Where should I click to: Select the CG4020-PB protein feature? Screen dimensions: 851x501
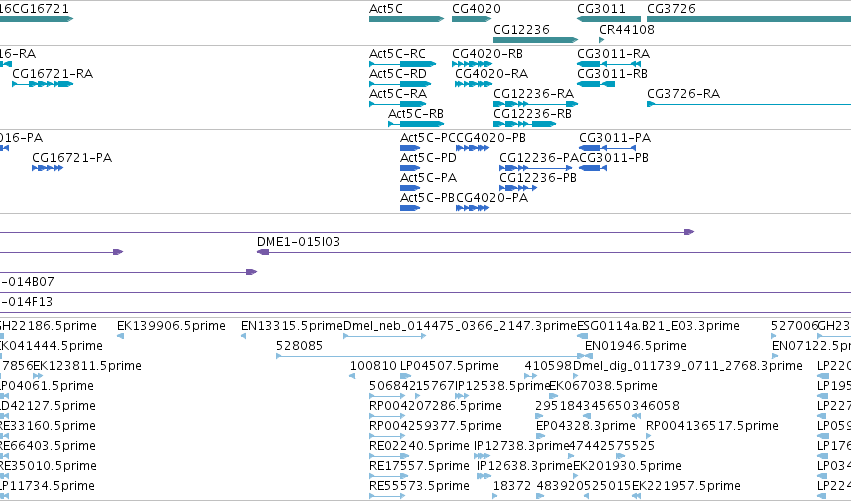click(472, 148)
